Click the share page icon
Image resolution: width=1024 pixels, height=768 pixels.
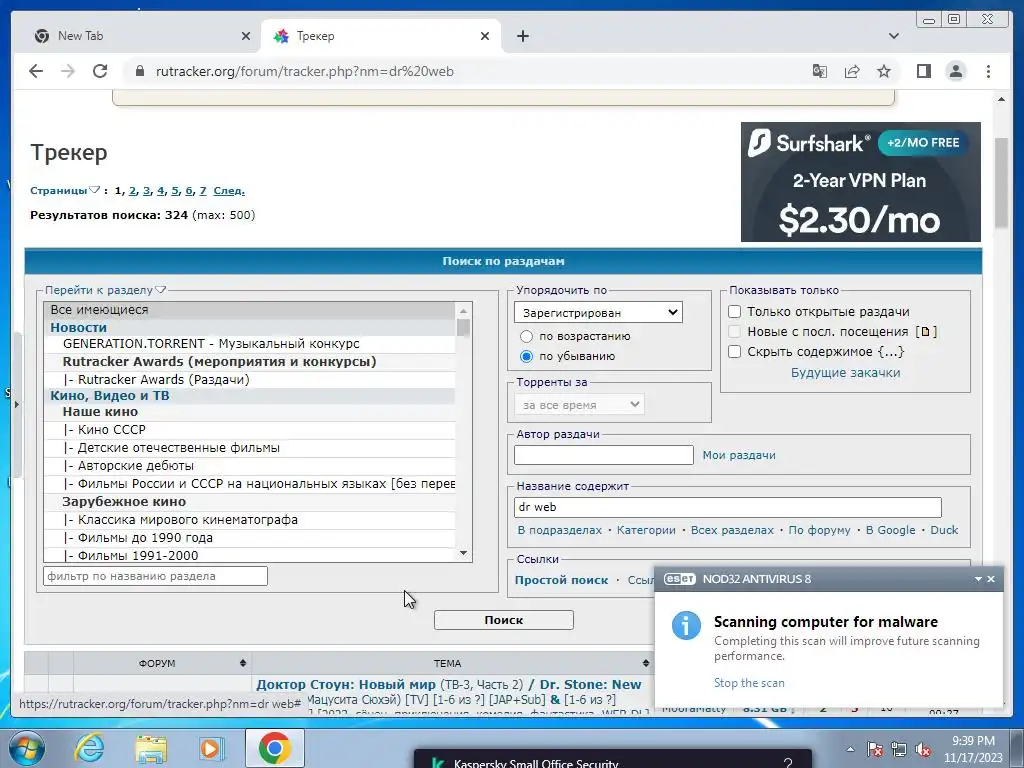[852, 71]
